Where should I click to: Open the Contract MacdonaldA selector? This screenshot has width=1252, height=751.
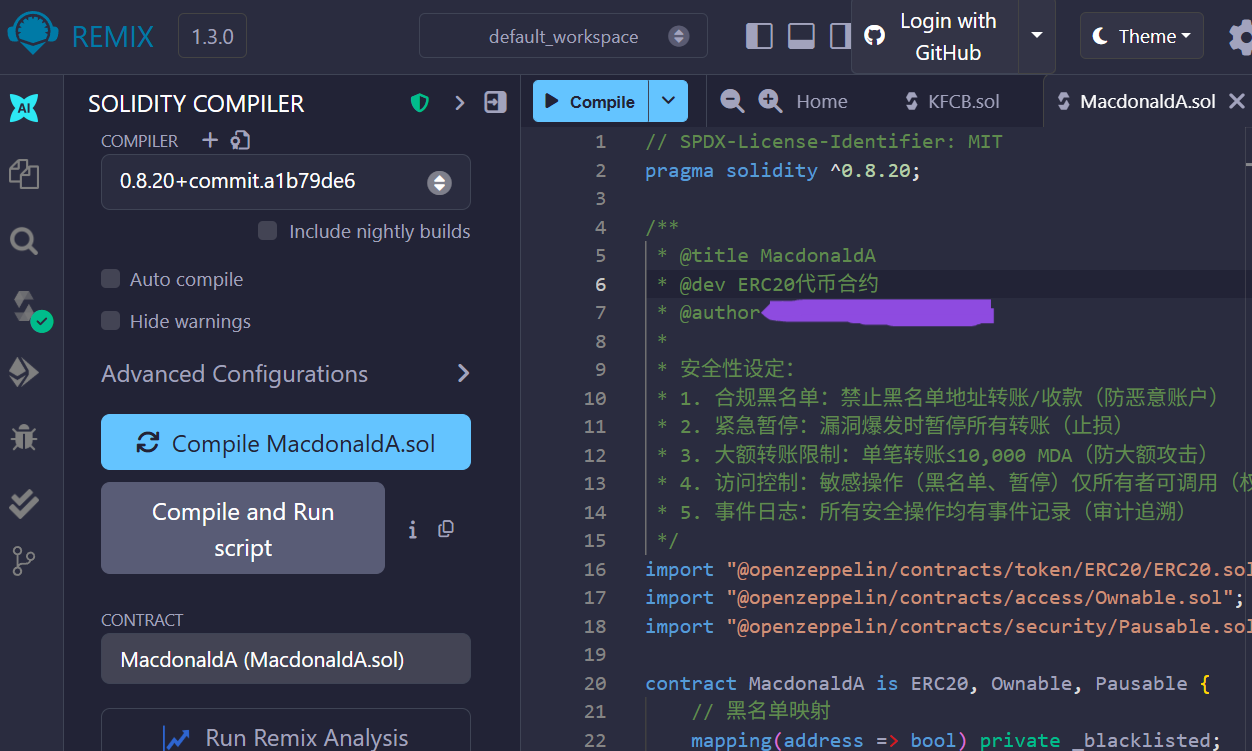286,659
